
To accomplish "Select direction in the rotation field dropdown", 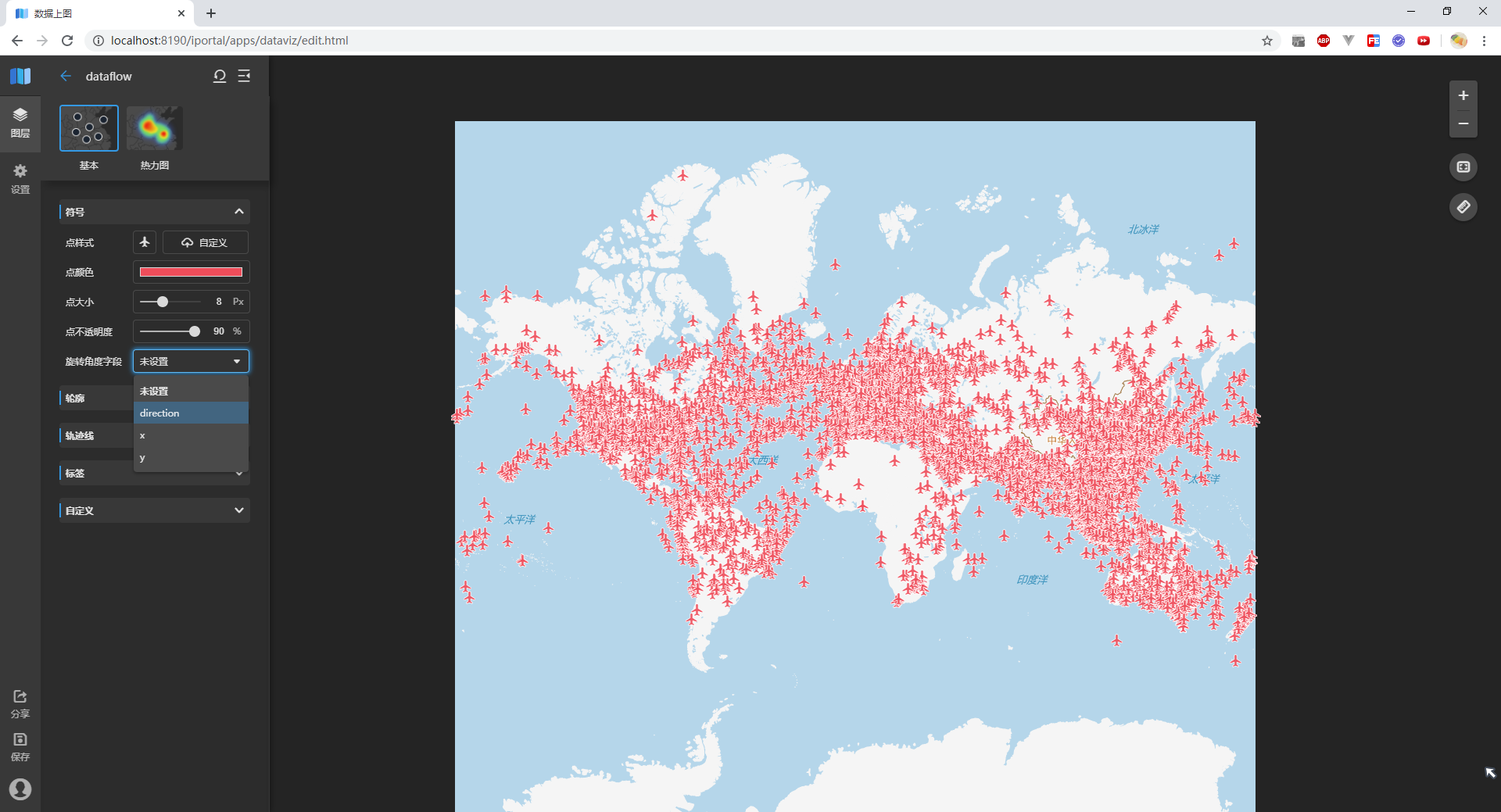I will [190, 413].
